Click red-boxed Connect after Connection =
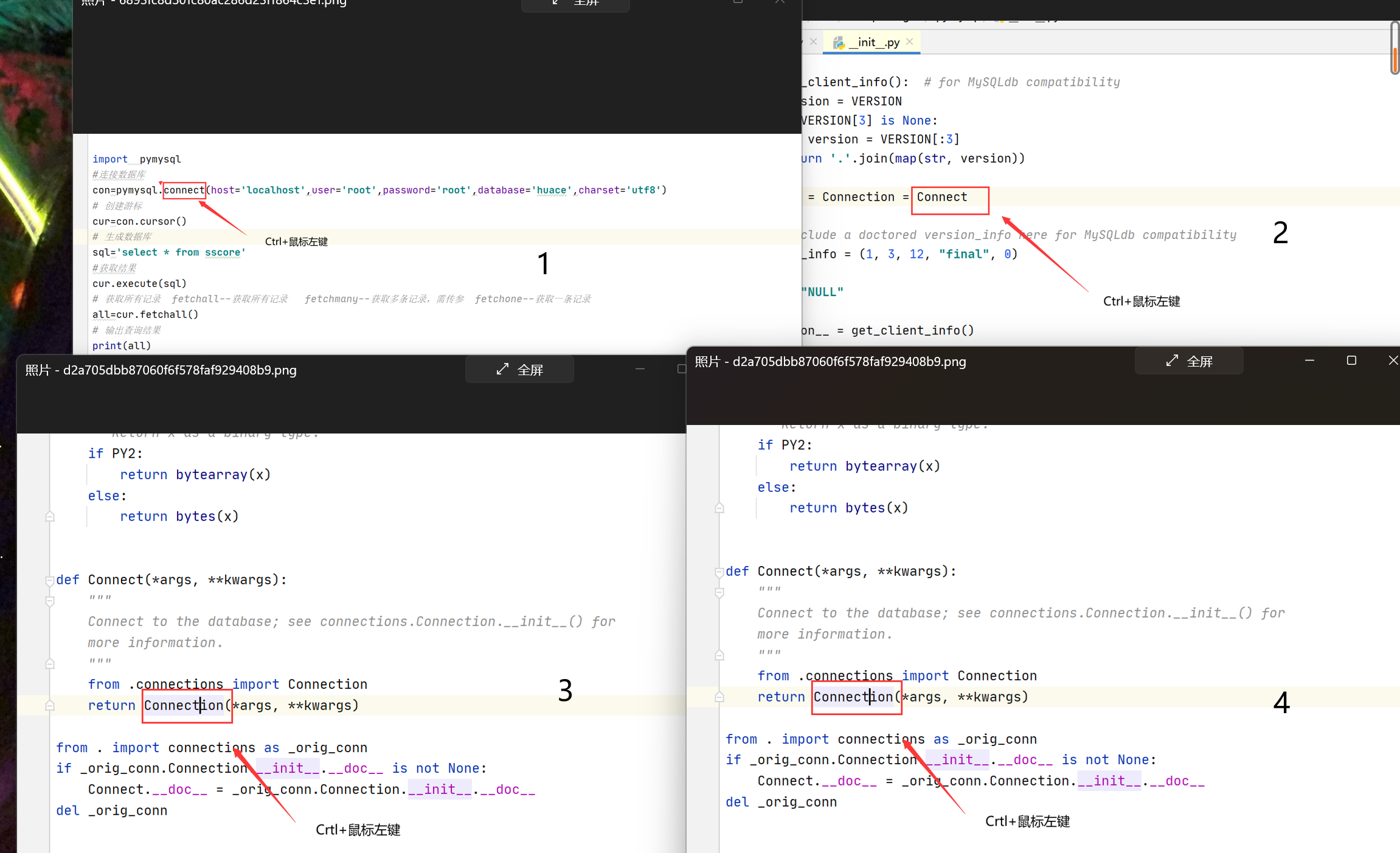 coord(941,197)
